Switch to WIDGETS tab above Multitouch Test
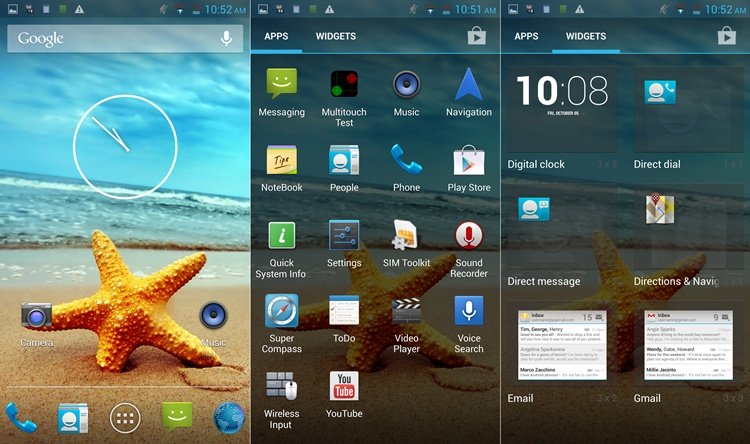This screenshot has height=444, width=750. tap(335, 36)
